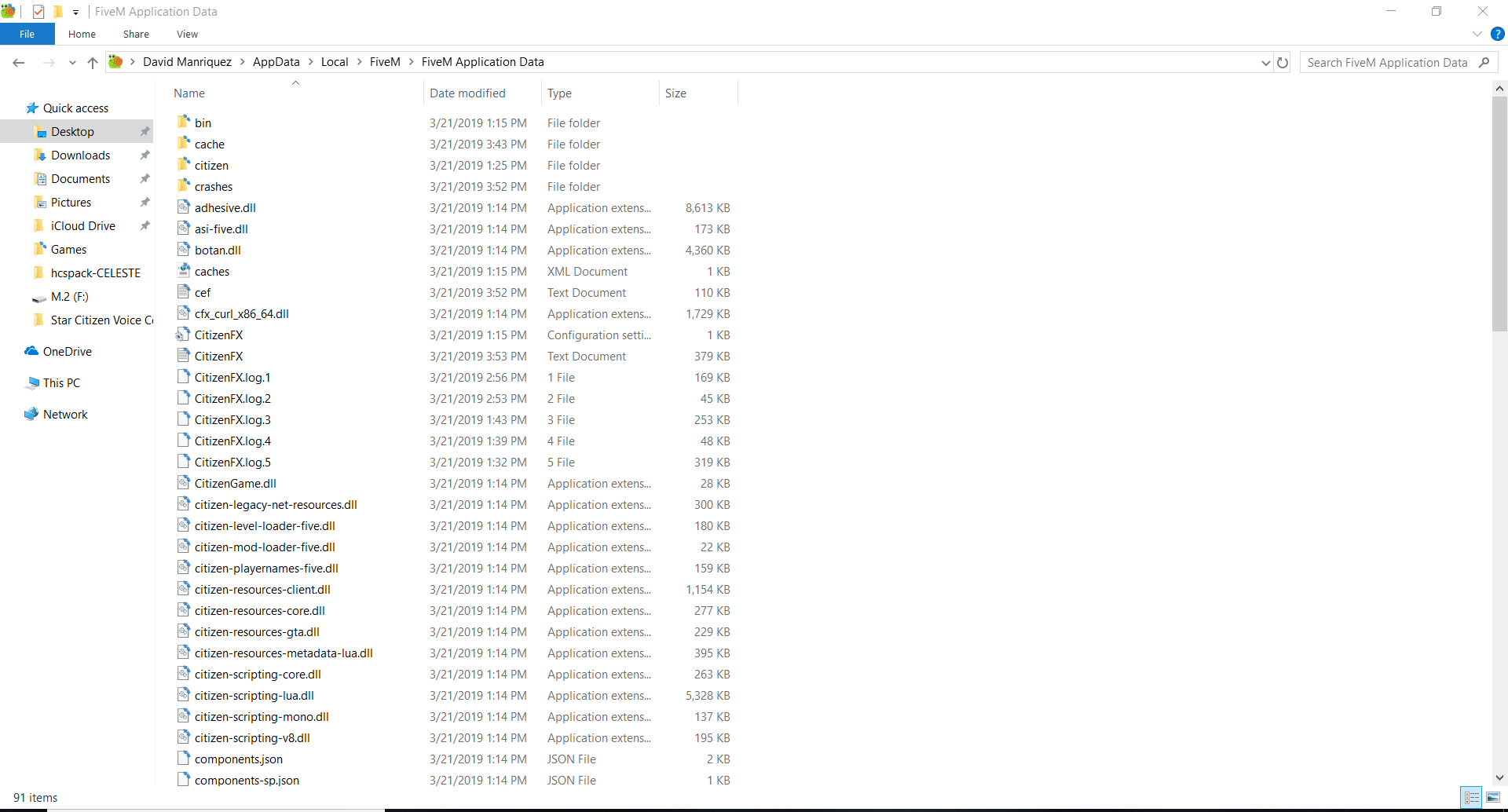Screen dimensions: 1508x812
Task: Select Quick access in the navigation pane
Action: point(75,108)
